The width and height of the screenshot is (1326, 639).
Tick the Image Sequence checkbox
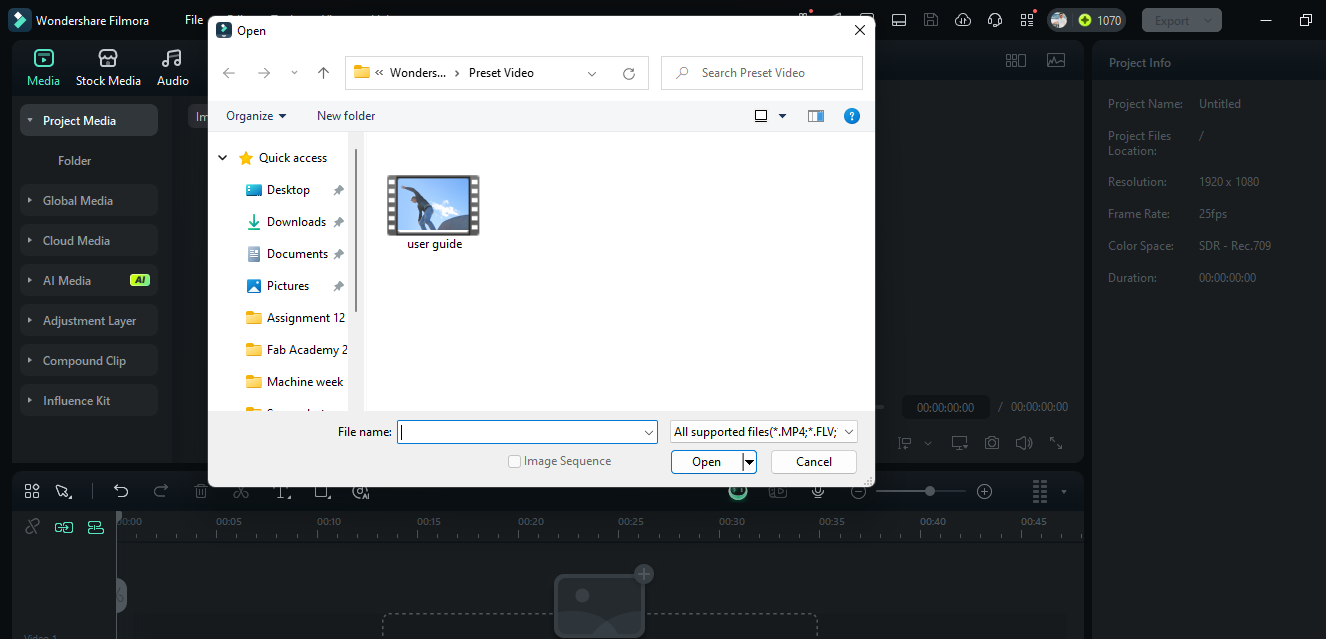[x=514, y=461]
